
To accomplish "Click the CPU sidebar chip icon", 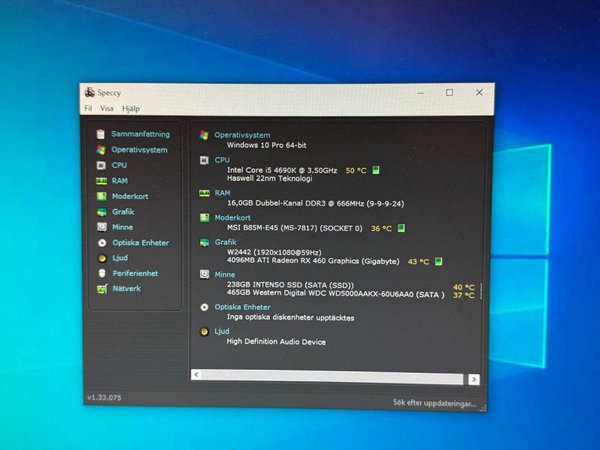I will pyautogui.click(x=101, y=165).
